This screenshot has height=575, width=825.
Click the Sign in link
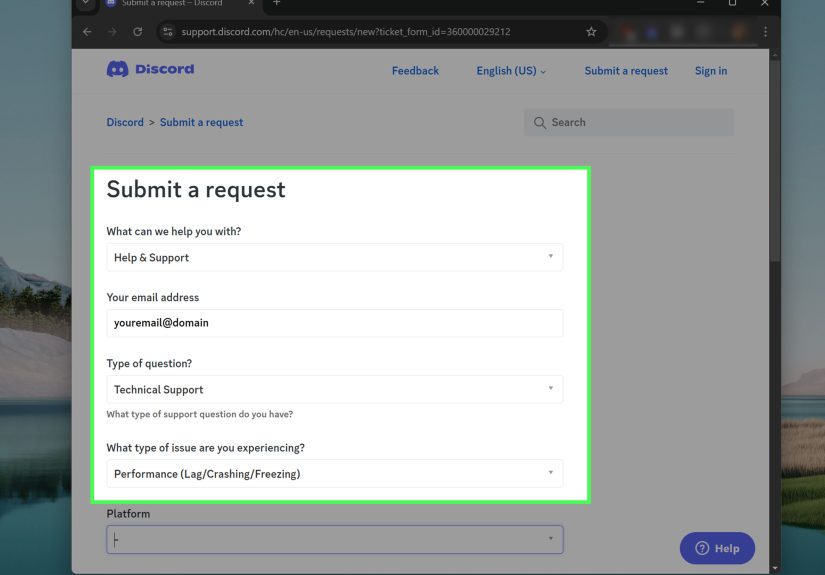pyautogui.click(x=711, y=70)
